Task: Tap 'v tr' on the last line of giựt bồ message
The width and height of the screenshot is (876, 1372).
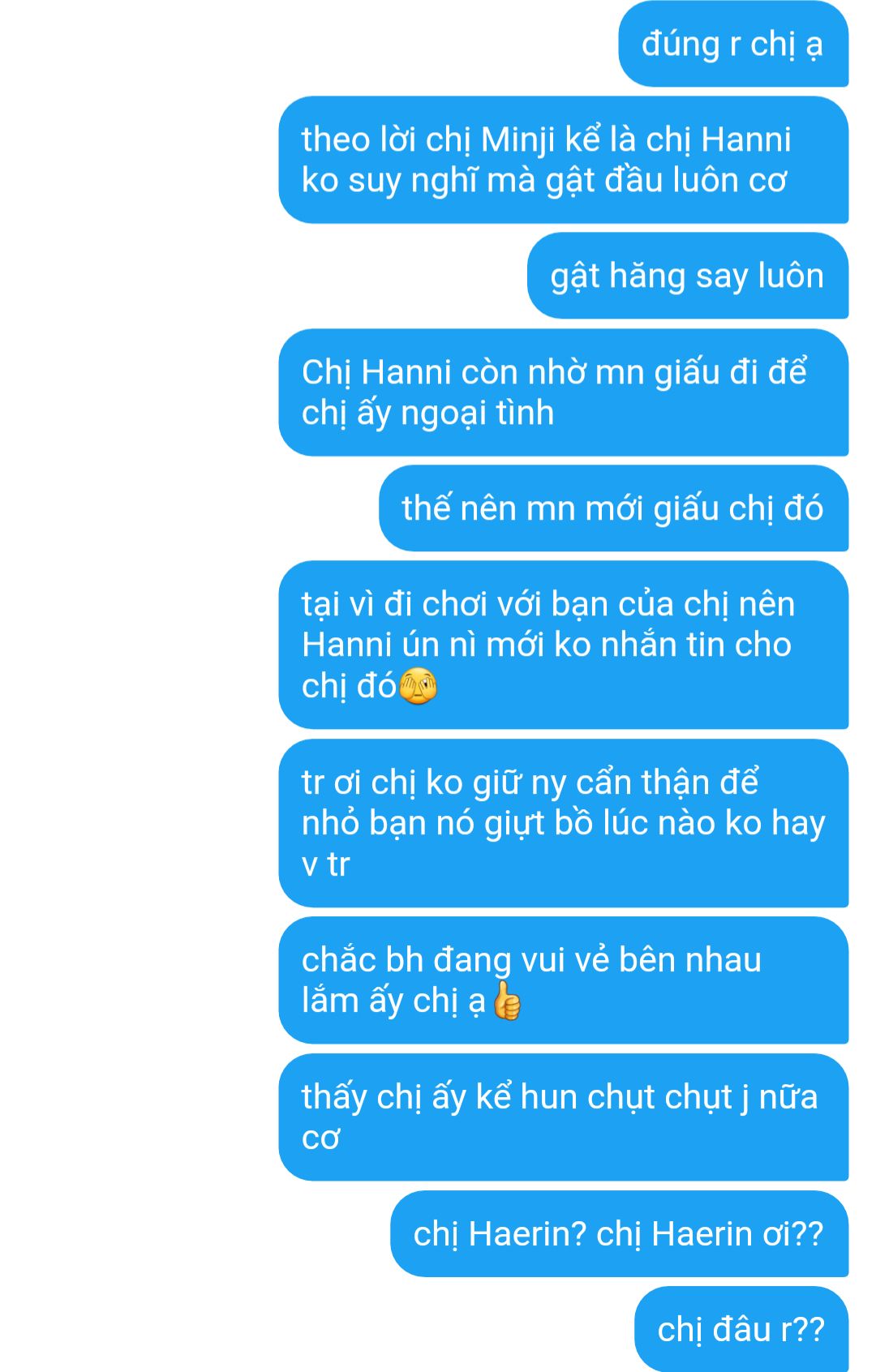Action: coord(325,864)
